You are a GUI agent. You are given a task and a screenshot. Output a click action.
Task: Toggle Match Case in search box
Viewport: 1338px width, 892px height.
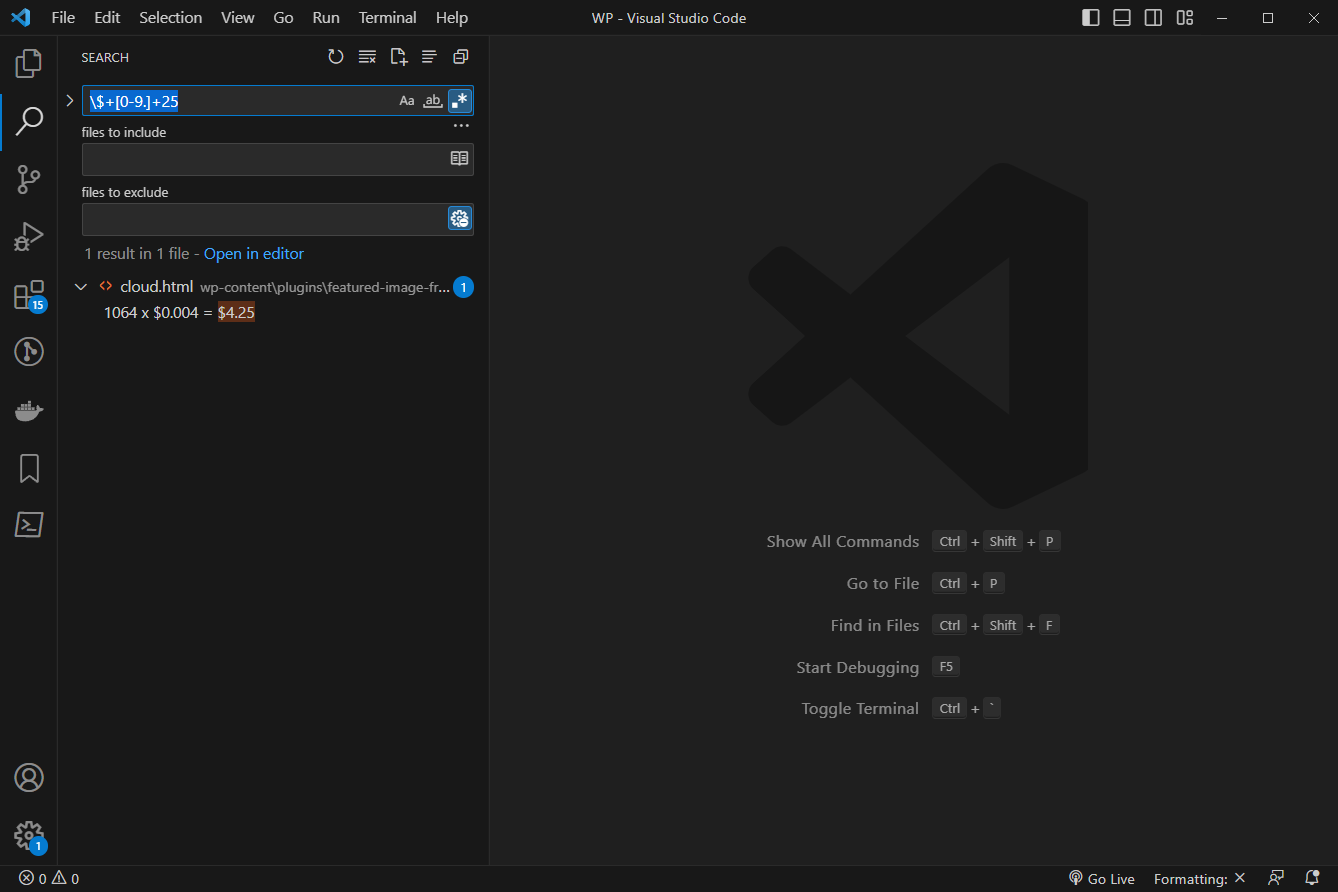click(407, 100)
